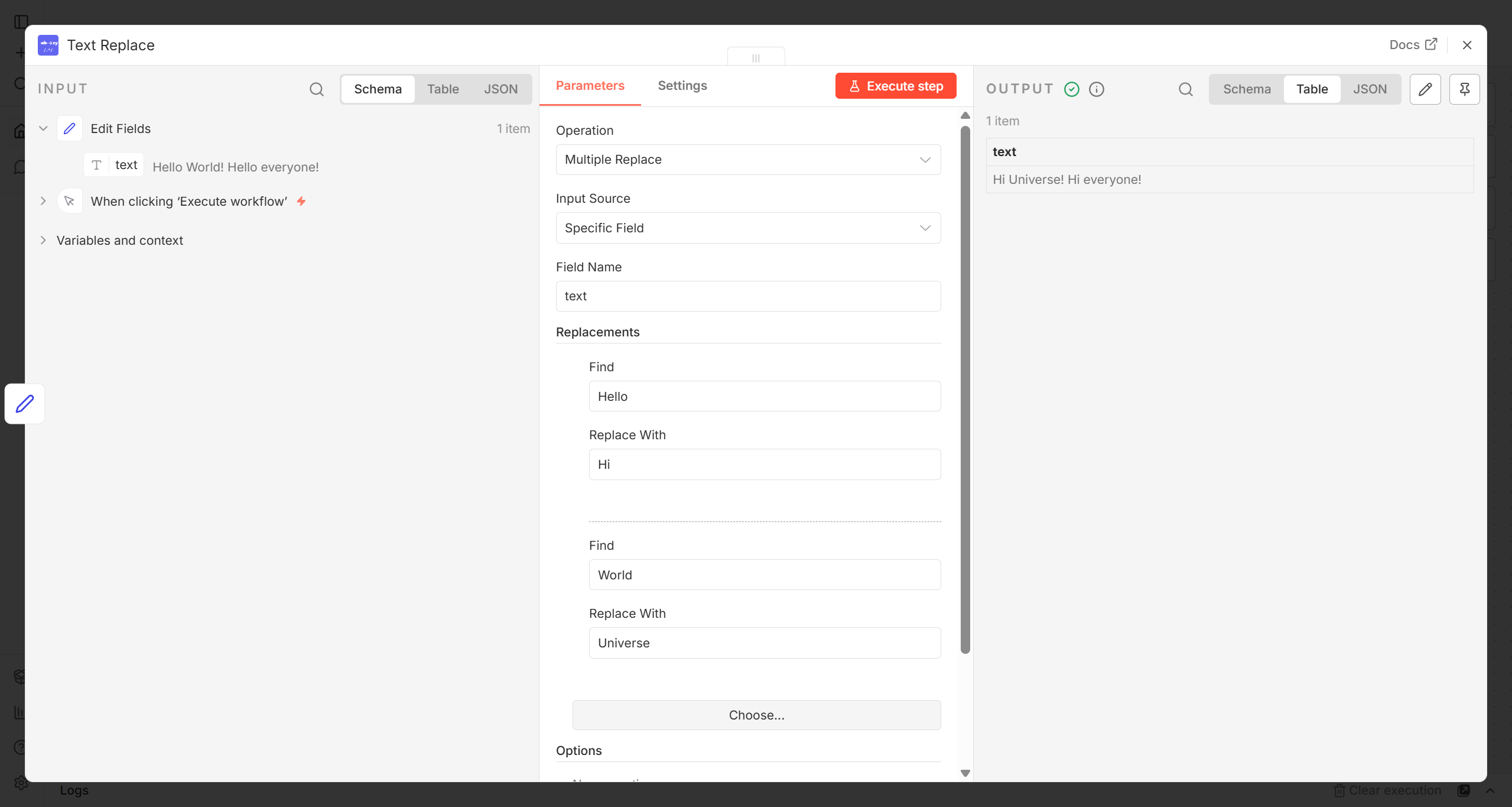Viewport: 1512px width, 807px height.
Task: Open the Input Source dropdown
Action: 748,228
